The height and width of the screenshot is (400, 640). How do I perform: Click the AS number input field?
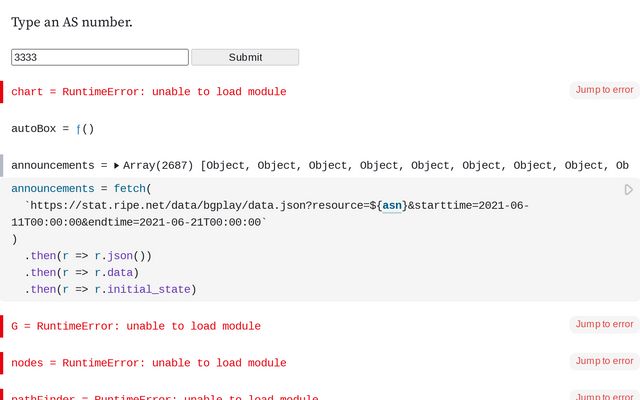coord(100,57)
